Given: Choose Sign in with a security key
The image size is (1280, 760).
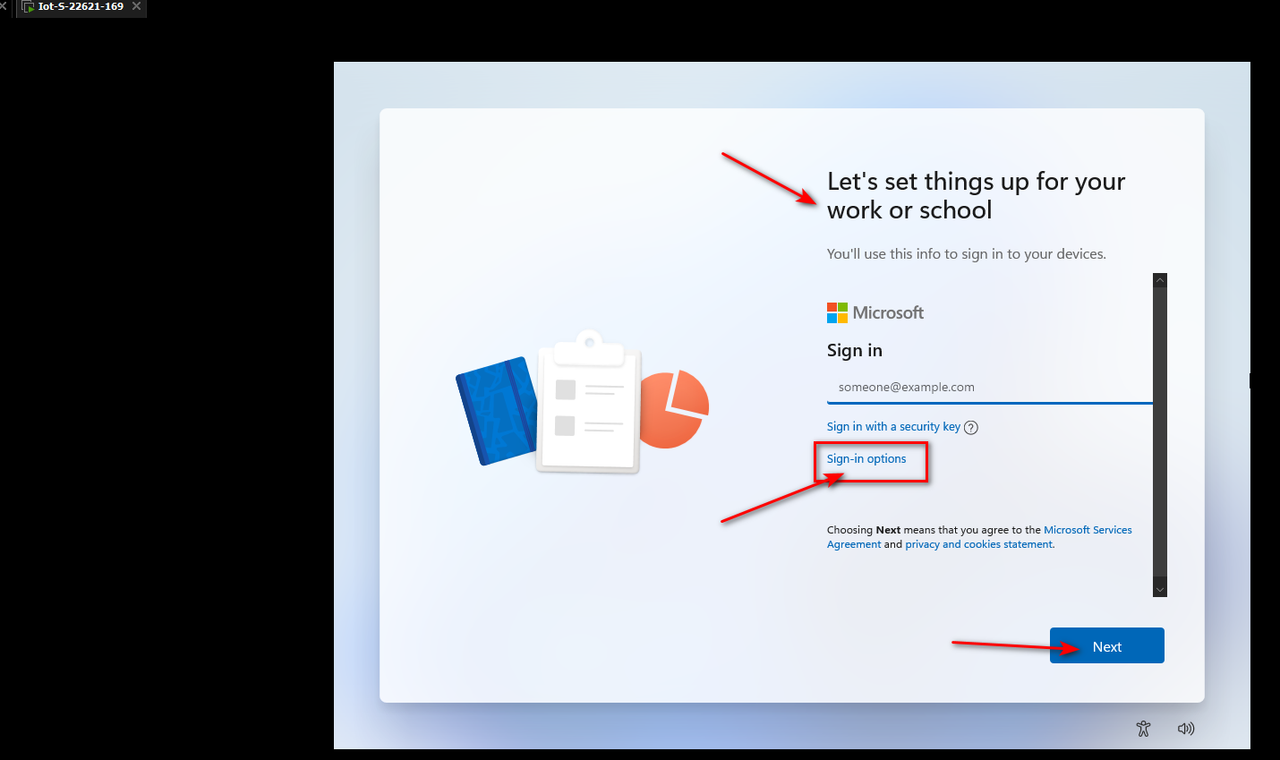Looking at the screenshot, I should tap(893, 427).
